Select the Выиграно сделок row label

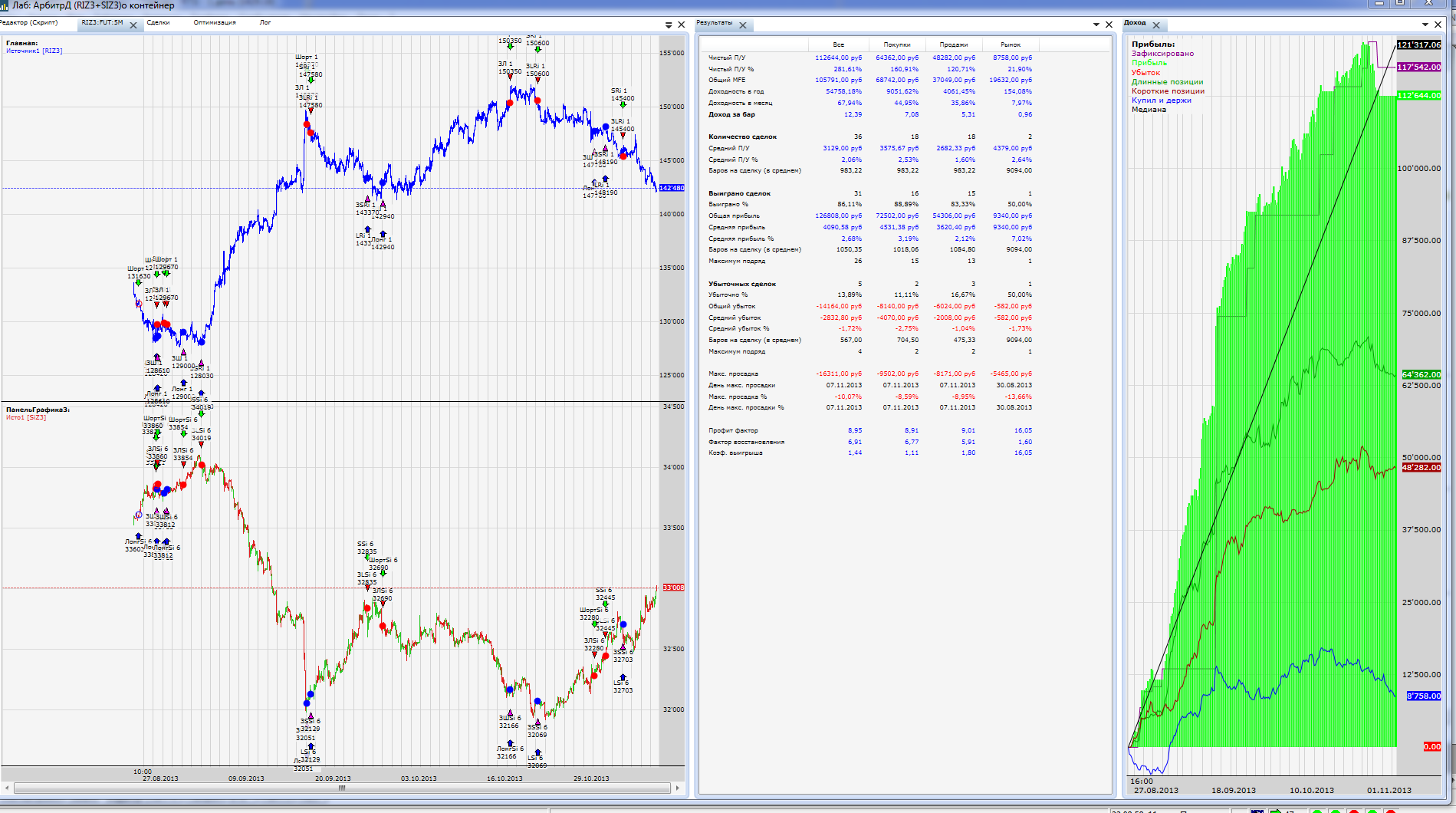(739, 193)
